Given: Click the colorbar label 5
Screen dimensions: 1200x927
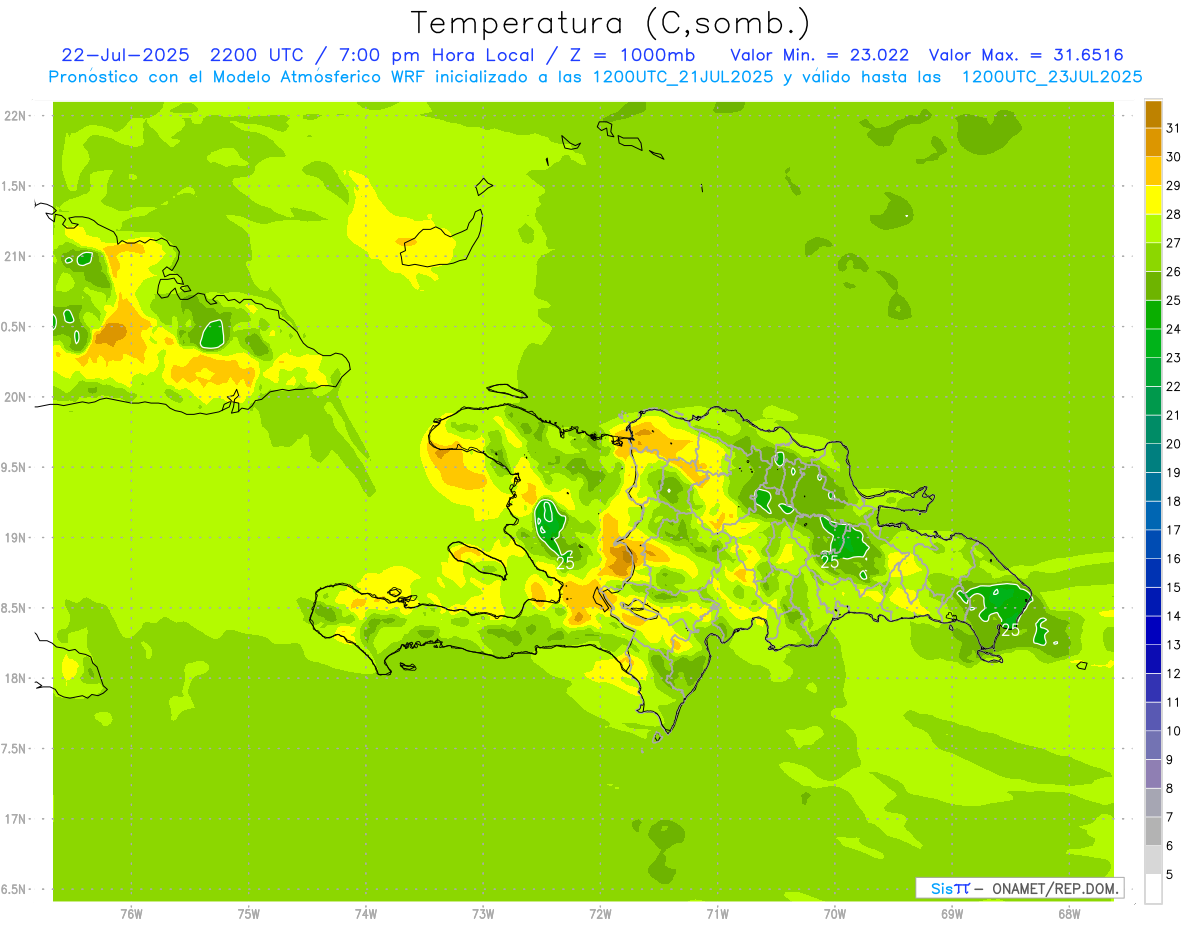Looking at the screenshot, I should pos(1169,875).
